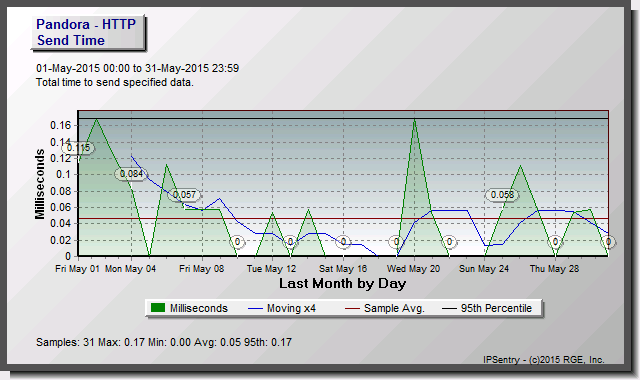Click the 0.058 data label bubble
Screen dimensions: 640x380
coord(502,195)
